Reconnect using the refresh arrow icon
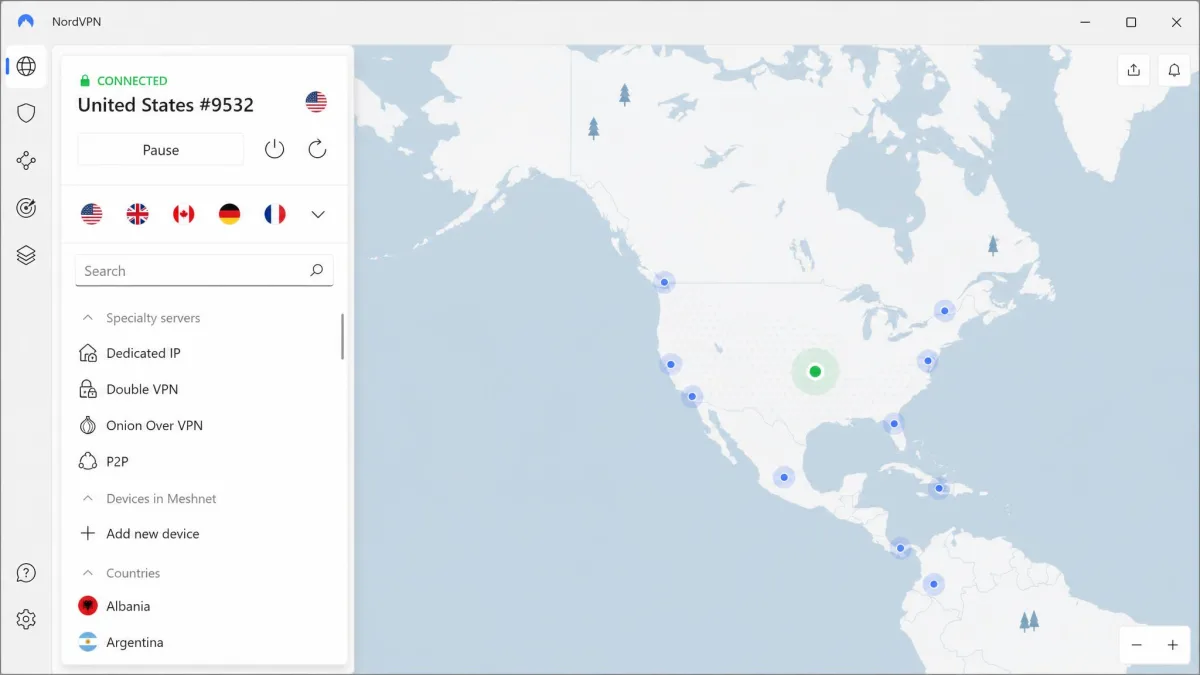Viewport: 1200px width, 675px height. pos(317,150)
